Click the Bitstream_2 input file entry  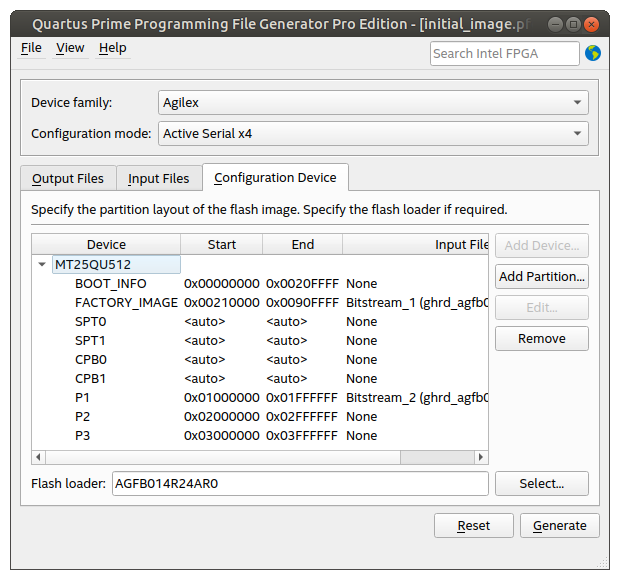pos(417,397)
